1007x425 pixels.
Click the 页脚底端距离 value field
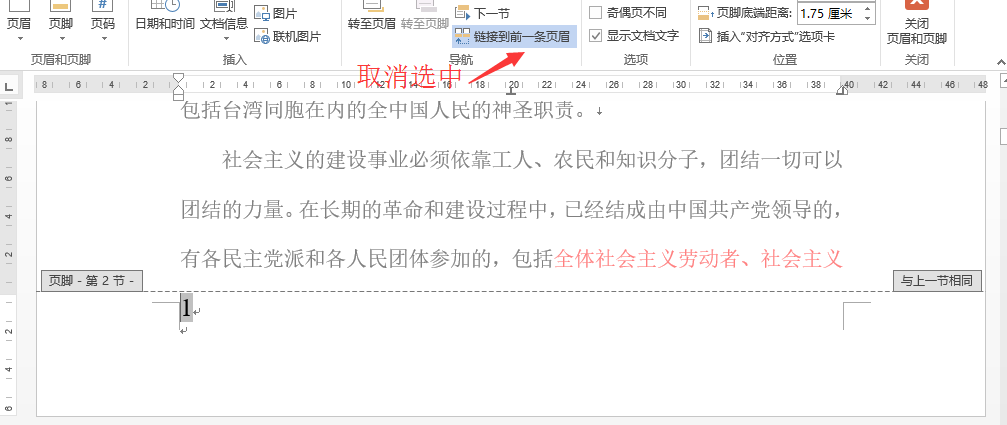point(826,13)
